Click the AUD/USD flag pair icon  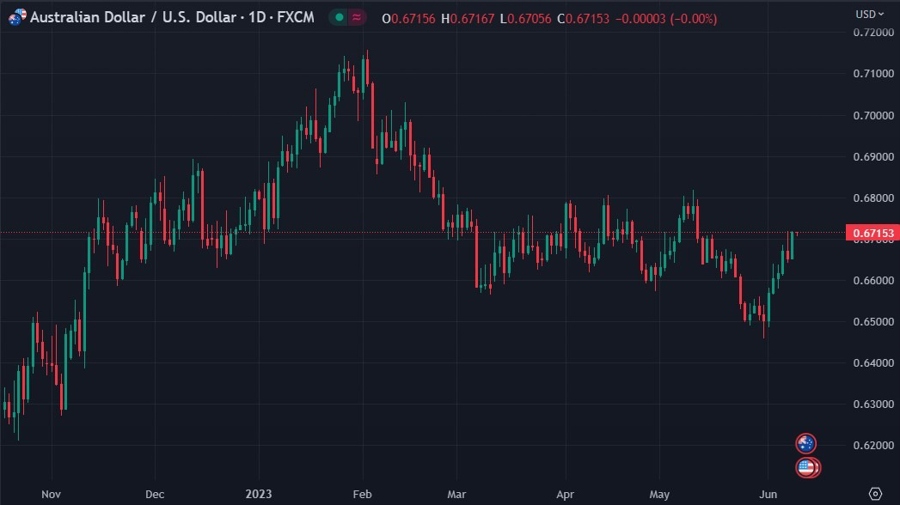tap(17, 17)
